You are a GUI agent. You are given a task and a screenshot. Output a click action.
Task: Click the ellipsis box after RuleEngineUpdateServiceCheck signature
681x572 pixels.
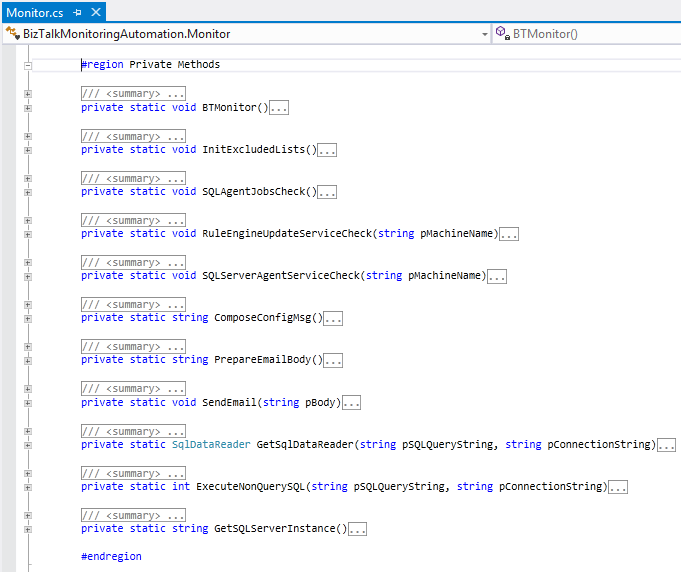(x=509, y=234)
